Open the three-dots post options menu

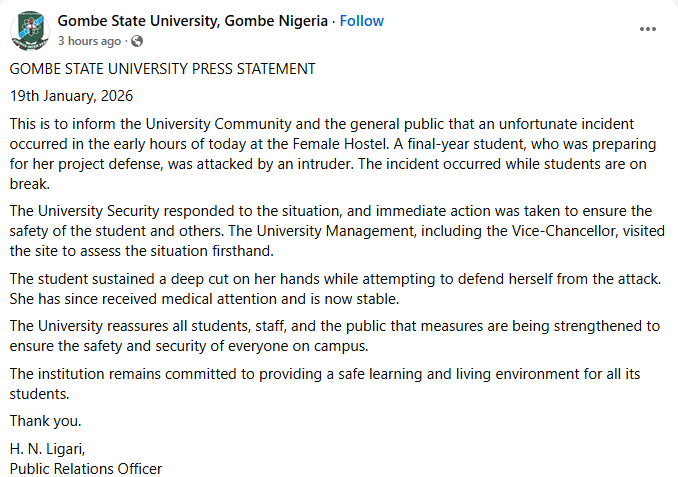tap(648, 29)
